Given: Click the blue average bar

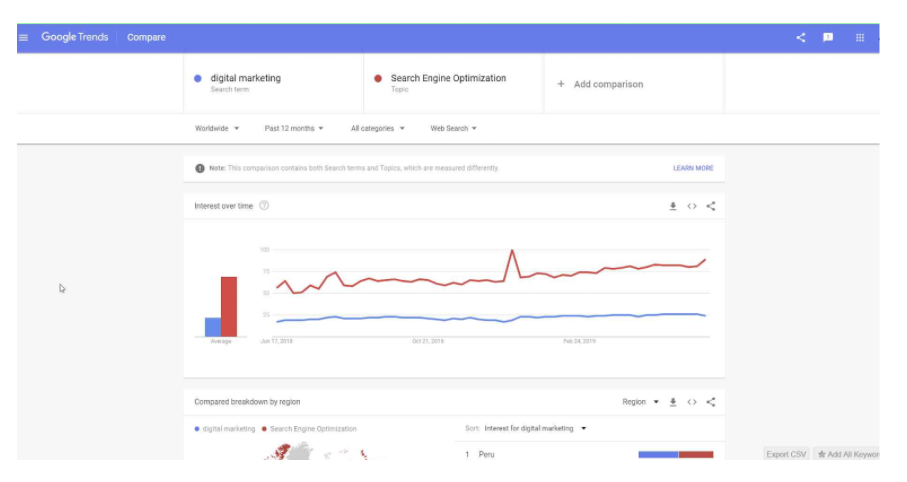Looking at the screenshot, I should [x=213, y=327].
